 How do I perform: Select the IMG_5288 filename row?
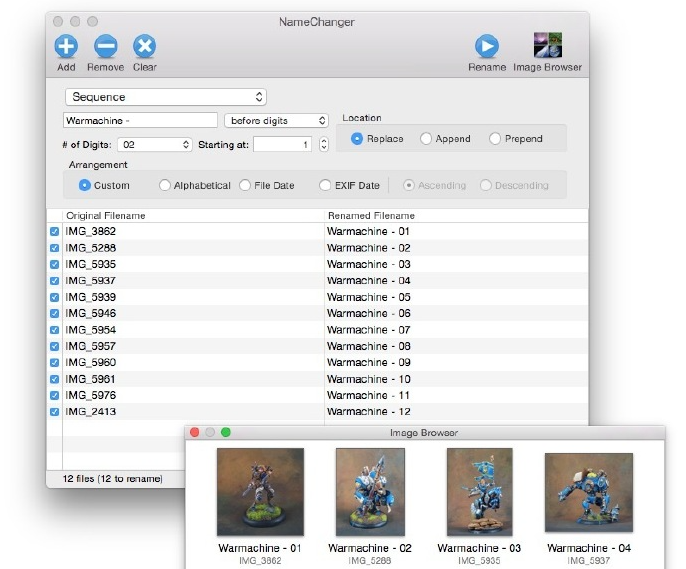(x=91, y=248)
